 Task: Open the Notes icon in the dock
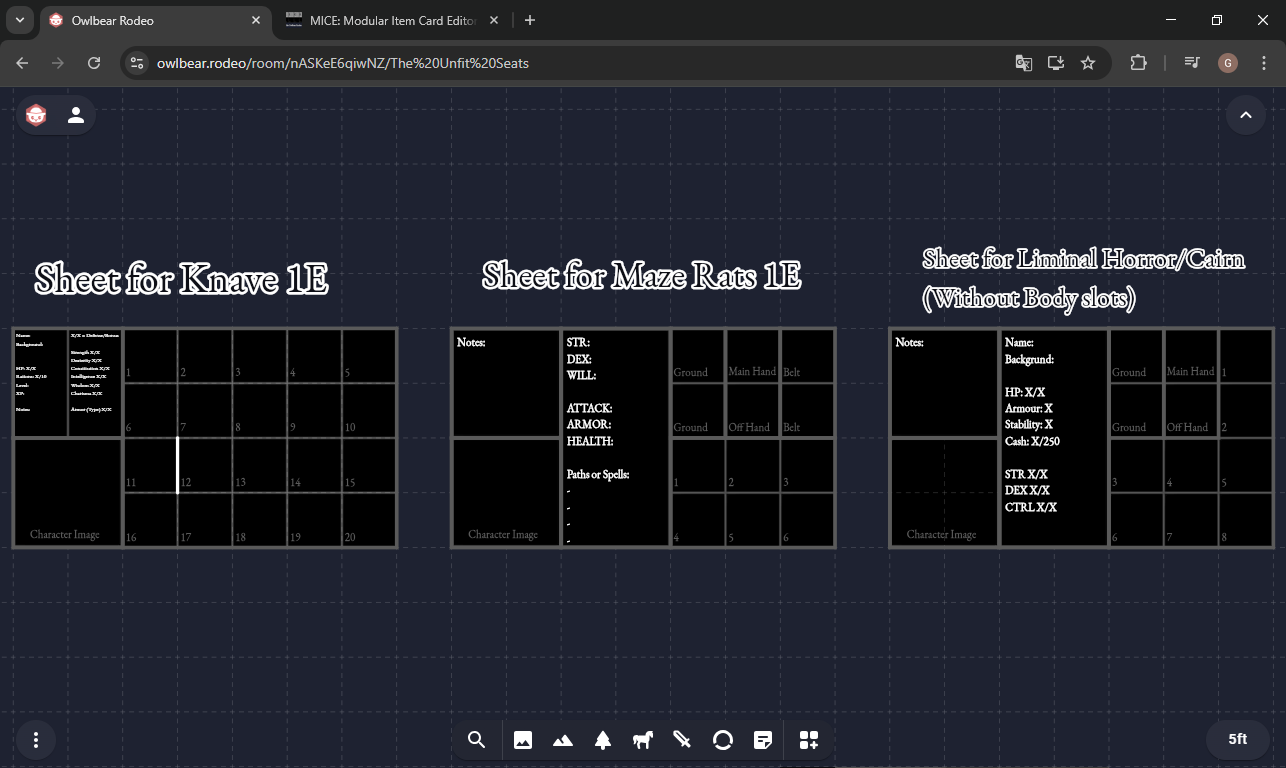tap(763, 740)
